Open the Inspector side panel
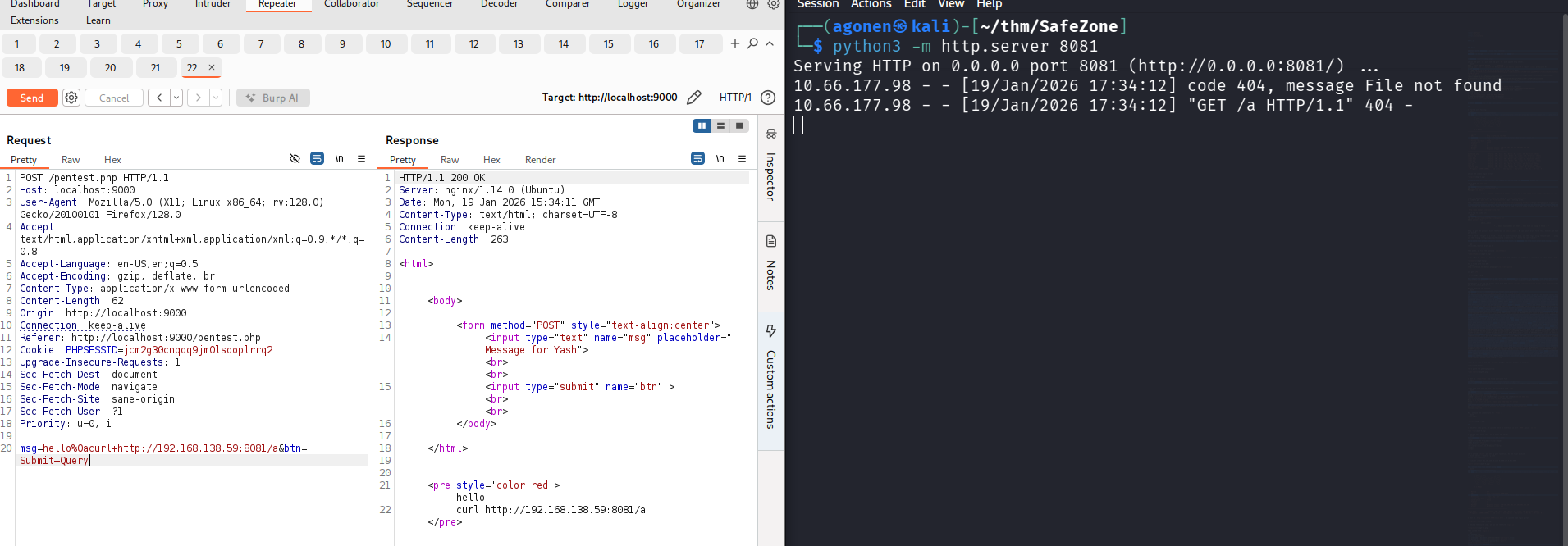The width and height of the screenshot is (1568, 546). (770, 167)
